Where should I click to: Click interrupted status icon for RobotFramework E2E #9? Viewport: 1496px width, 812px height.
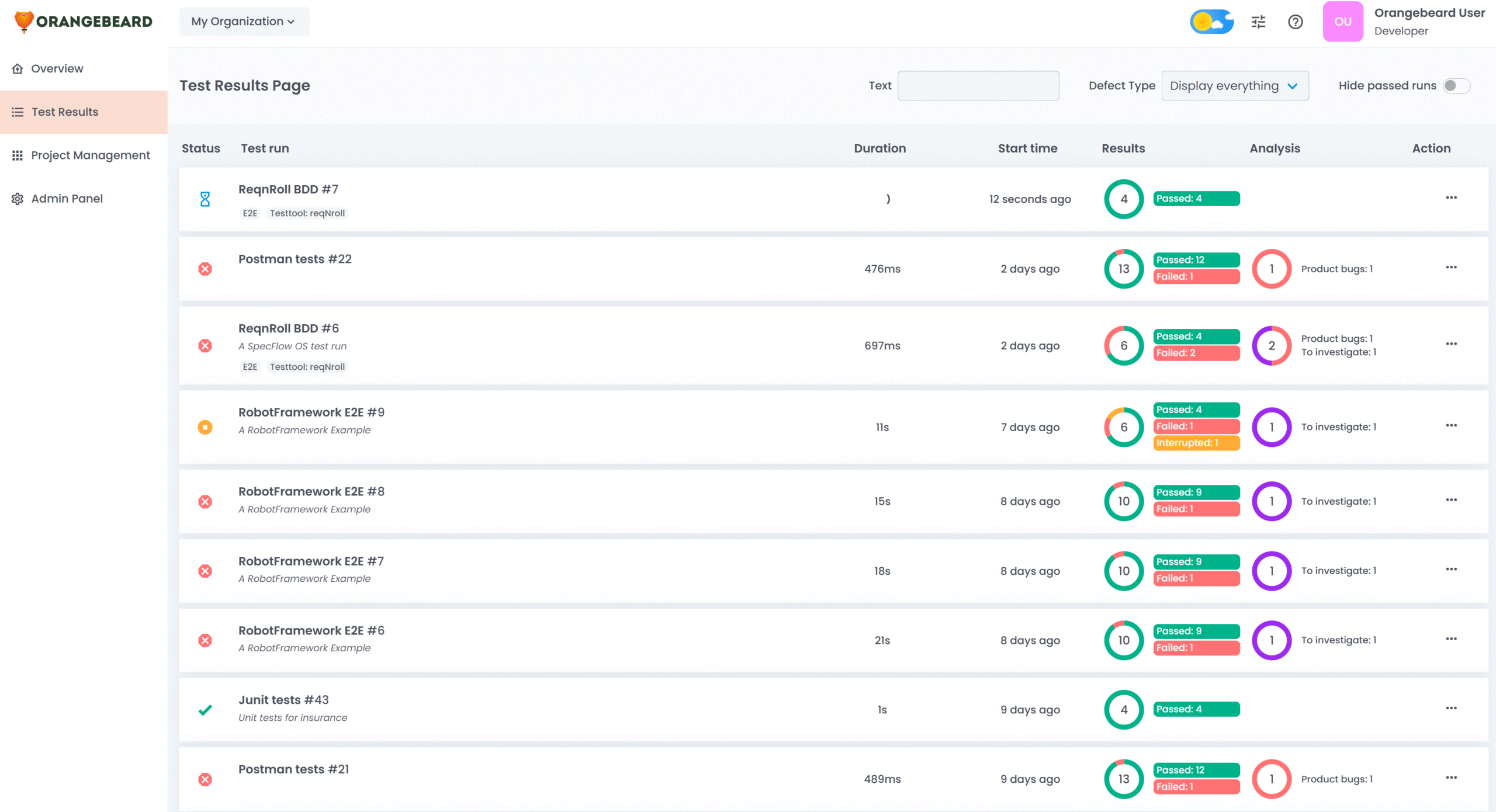pos(205,427)
